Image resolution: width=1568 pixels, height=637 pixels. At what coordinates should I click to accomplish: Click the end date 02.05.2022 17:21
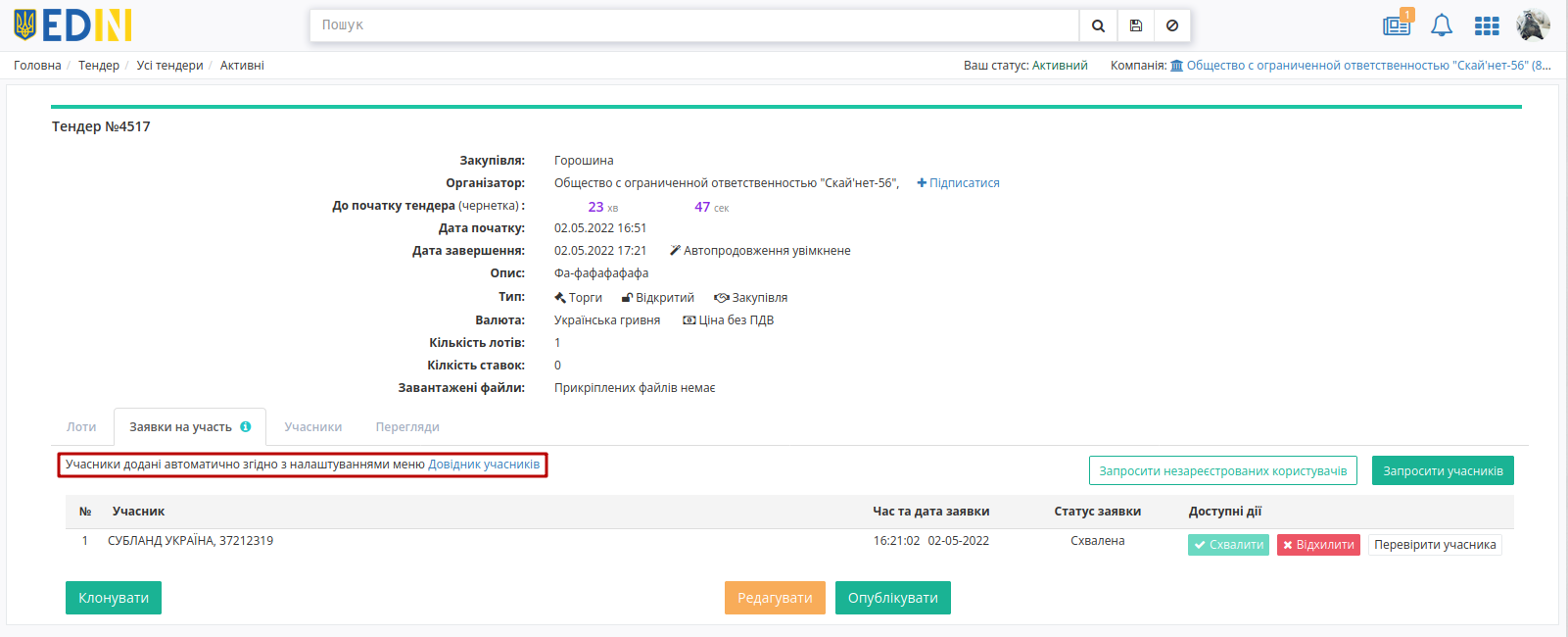tap(600, 251)
